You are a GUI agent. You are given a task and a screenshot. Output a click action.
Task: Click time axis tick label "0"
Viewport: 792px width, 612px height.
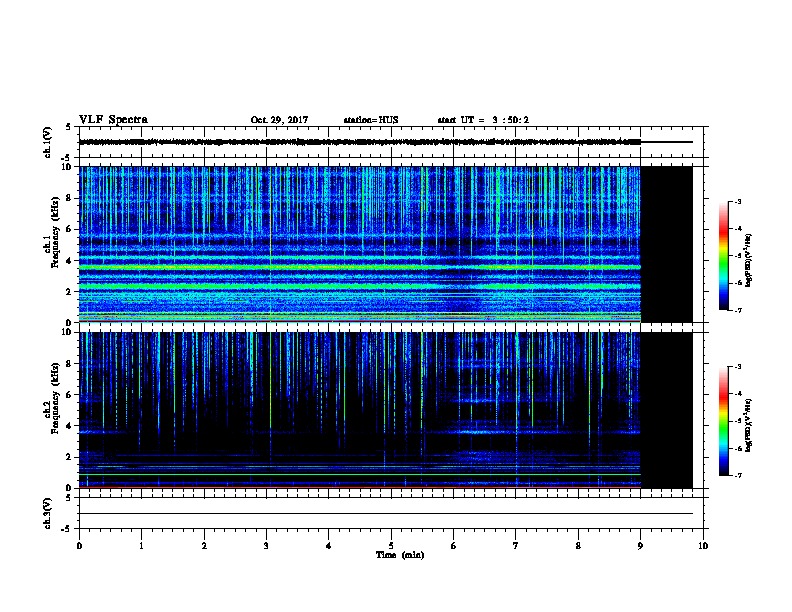click(x=79, y=546)
